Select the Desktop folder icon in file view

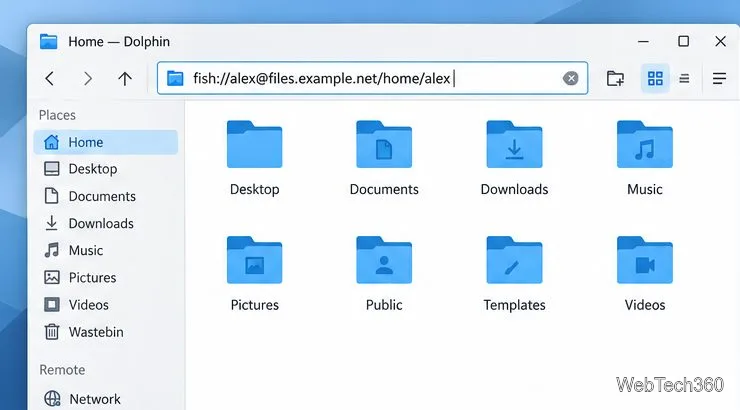tap(254, 144)
